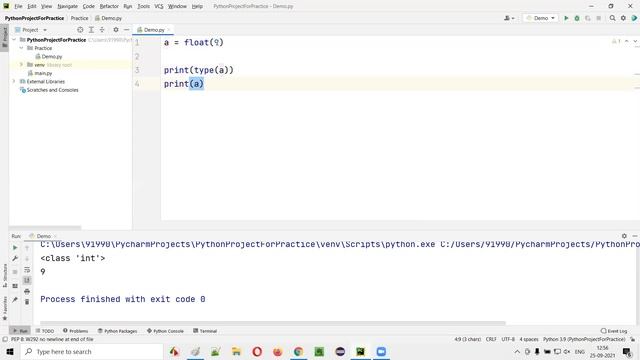The height and width of the screenshot is (360, 640).
Task: Open Refactor menu
Action: pyautogui.click(x=109, y=6)
